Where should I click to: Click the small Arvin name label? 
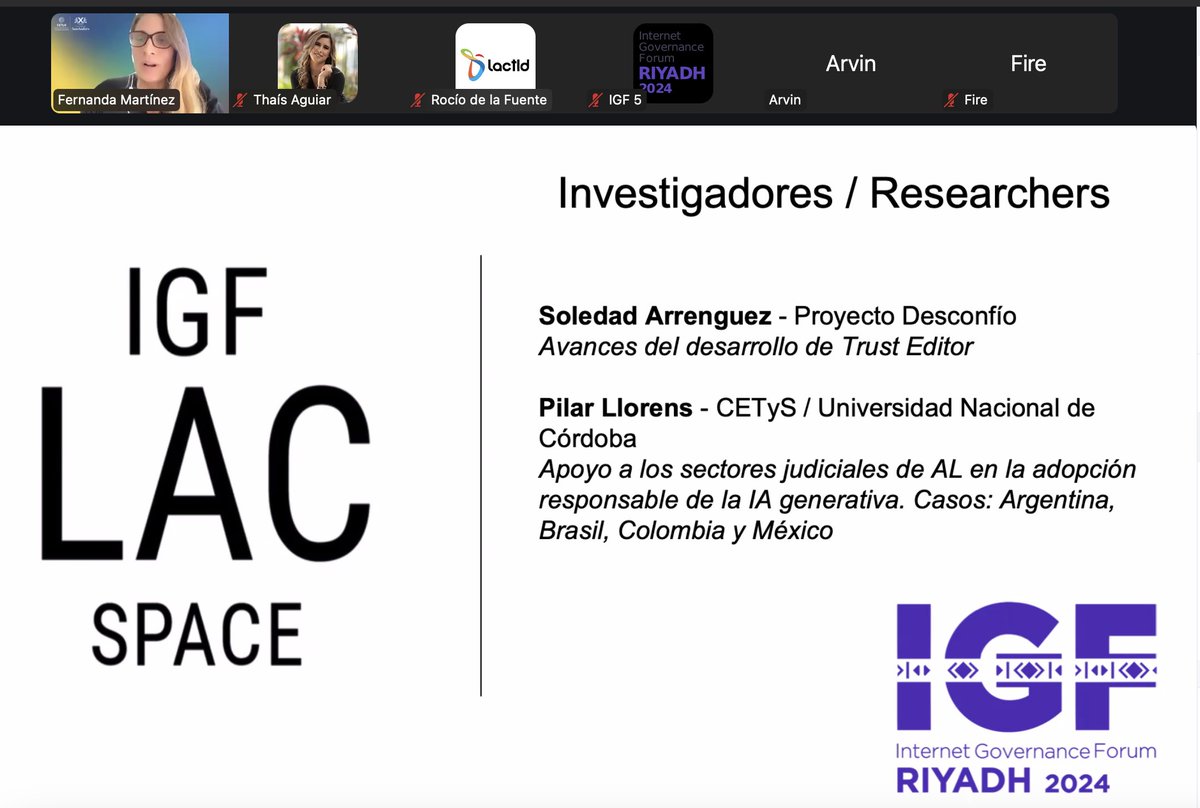(x=785, y=100)
